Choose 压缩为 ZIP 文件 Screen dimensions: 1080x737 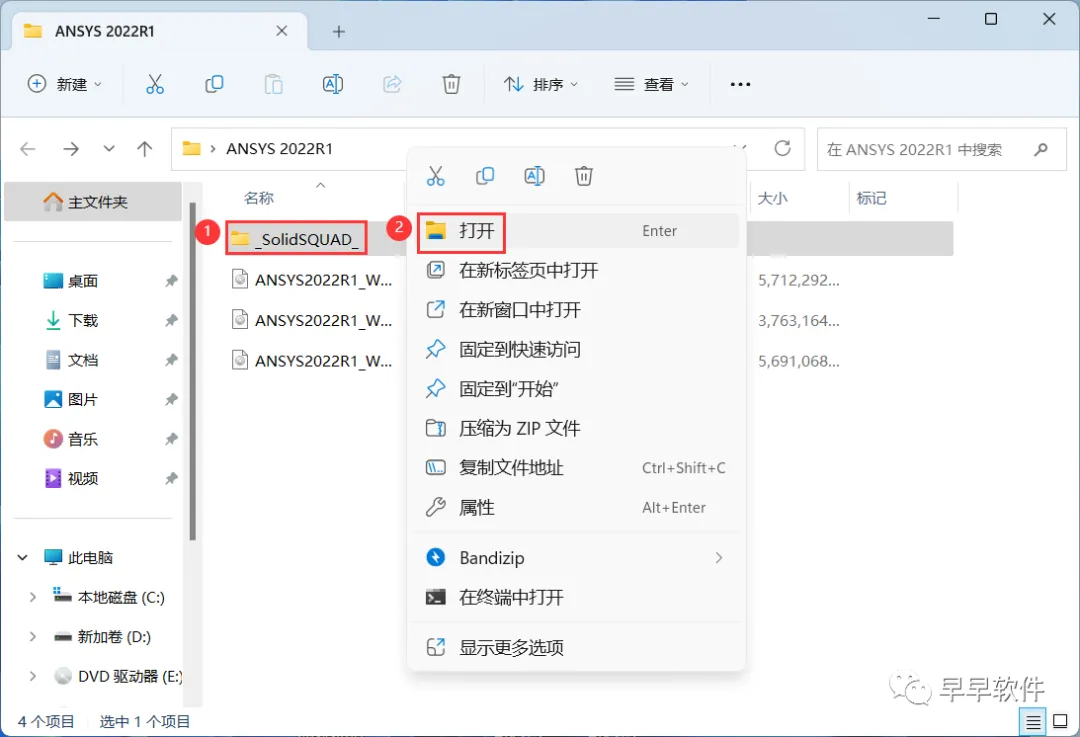tap(577, 428)
